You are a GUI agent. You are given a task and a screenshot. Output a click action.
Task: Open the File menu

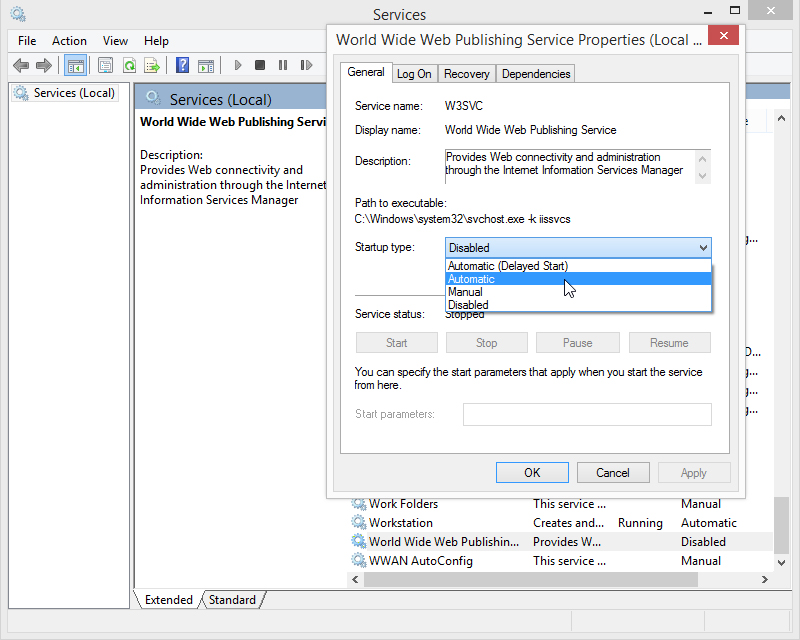pos(27,41)
